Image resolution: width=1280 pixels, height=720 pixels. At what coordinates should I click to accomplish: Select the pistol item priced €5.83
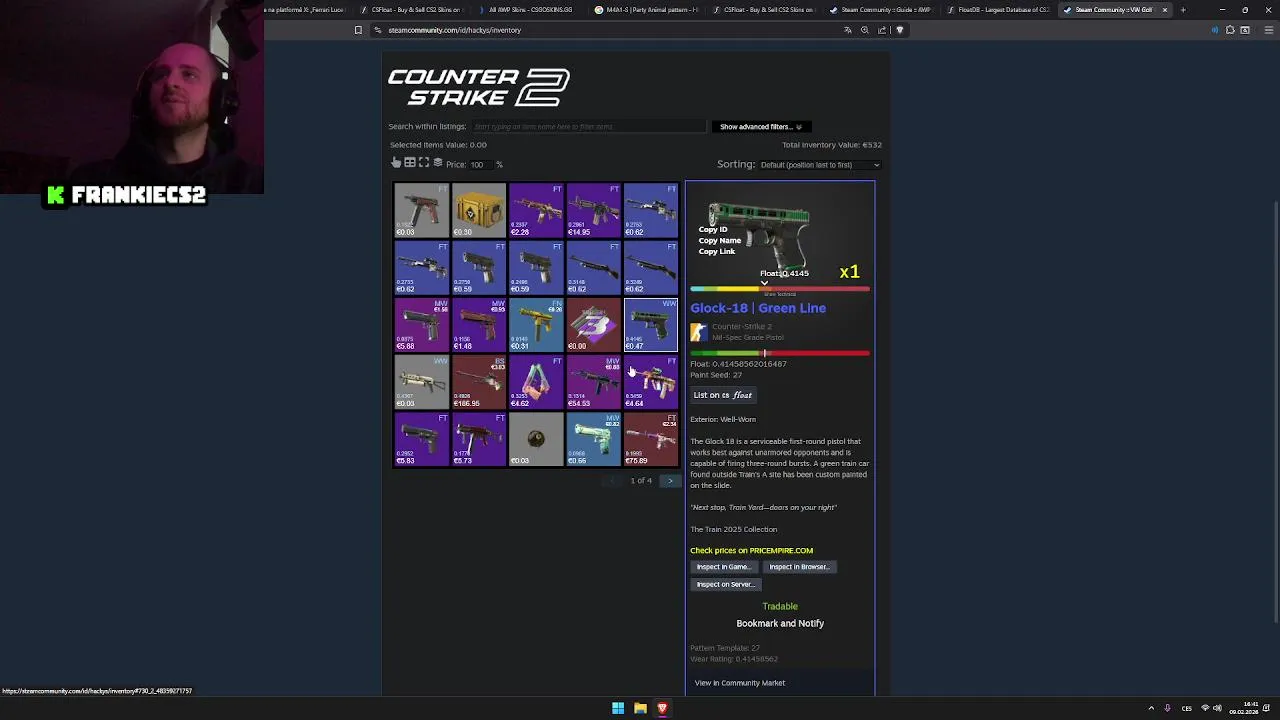pyautogui.click(x=421, y=440)
